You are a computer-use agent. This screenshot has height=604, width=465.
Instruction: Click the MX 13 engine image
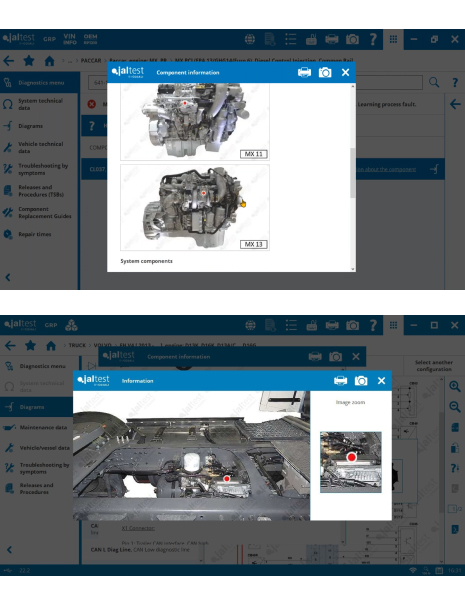click(x=195, y=208)
